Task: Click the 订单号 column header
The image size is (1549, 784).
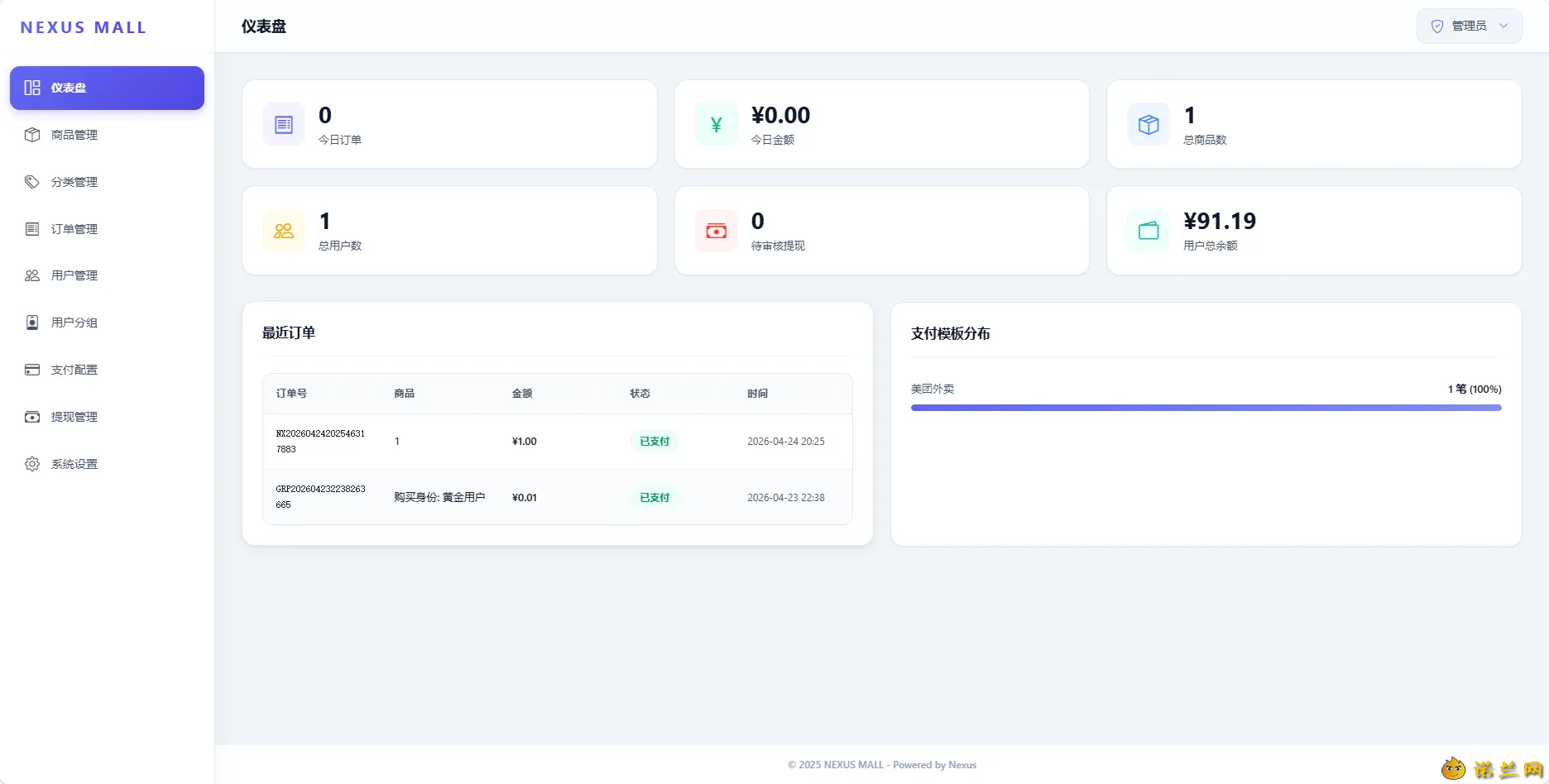Action: 291,394
